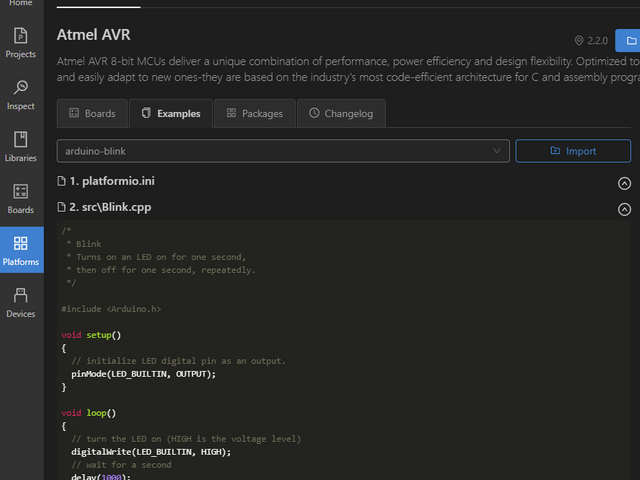Open the arduino-blink example dropdown
Screen dimensions: 640x480
point(283,151)
